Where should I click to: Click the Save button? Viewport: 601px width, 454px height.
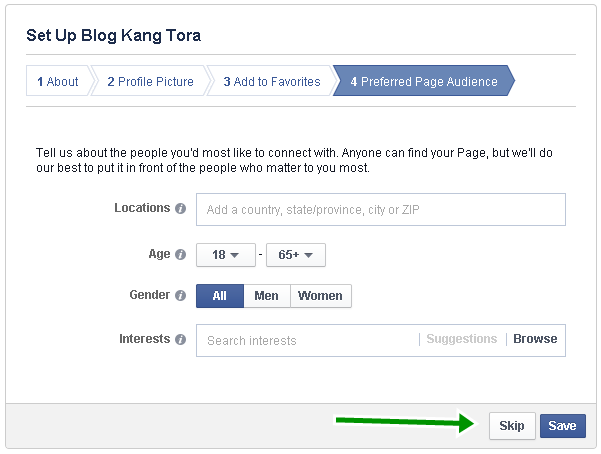563,426
